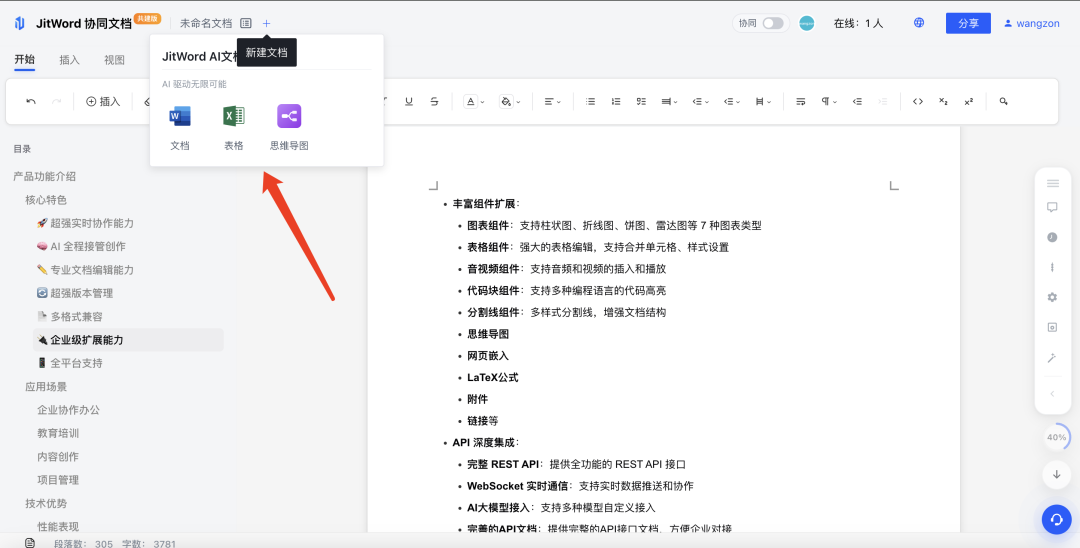Jump to 专业文档编辑能力 outline entry
Viewport: 1080px width, 548px height.
85,270
